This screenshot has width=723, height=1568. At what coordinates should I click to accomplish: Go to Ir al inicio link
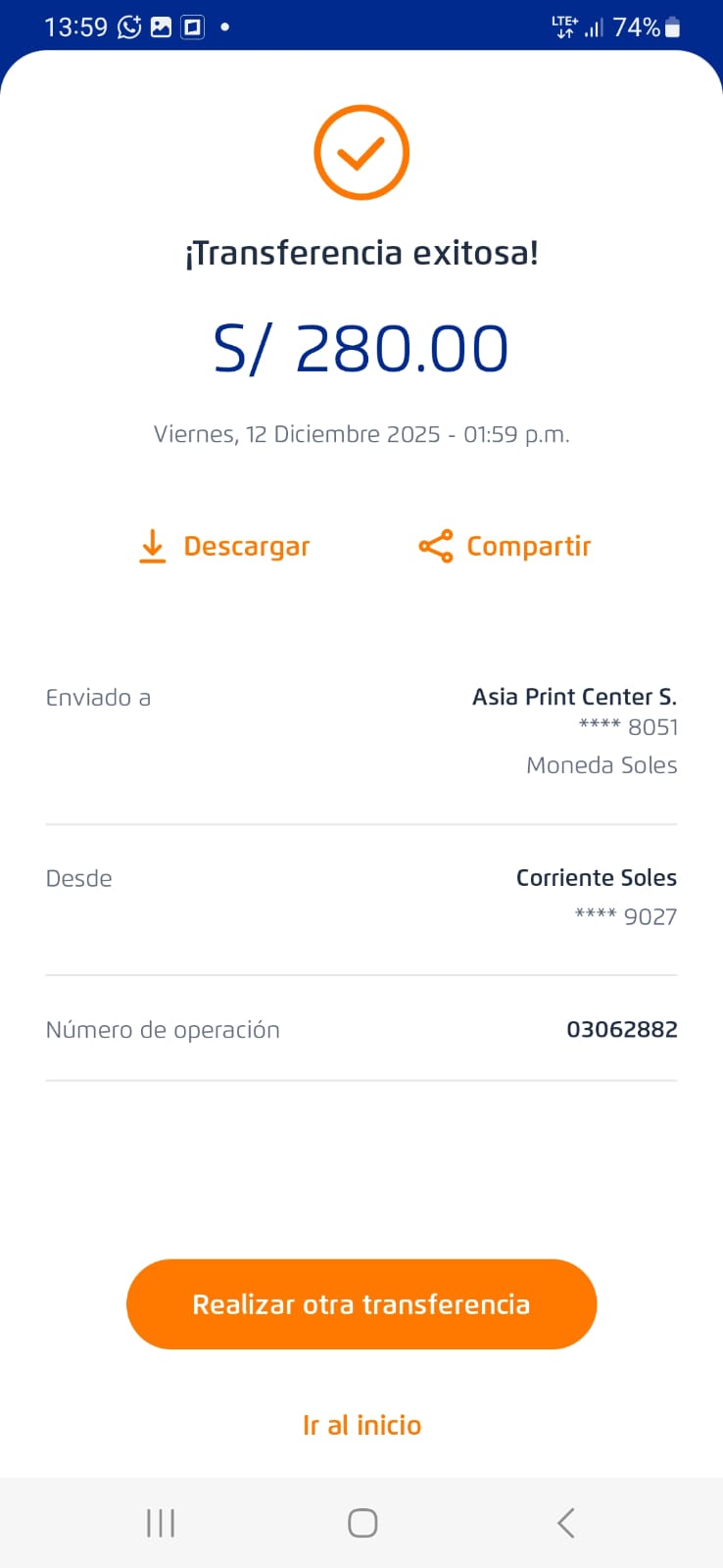pos(361,1425)
